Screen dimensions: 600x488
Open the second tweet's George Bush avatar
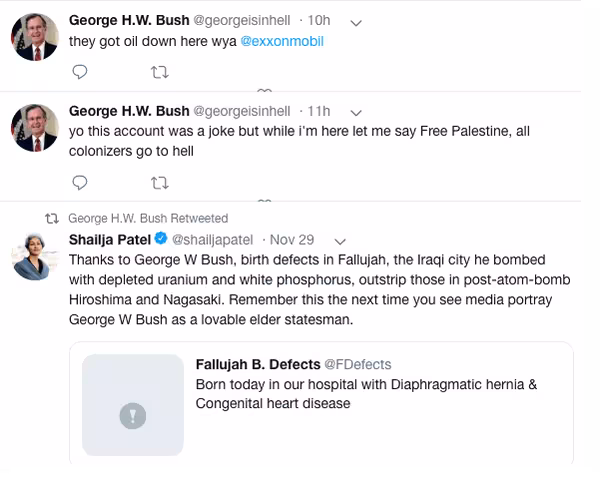click(x=35, y=127)
